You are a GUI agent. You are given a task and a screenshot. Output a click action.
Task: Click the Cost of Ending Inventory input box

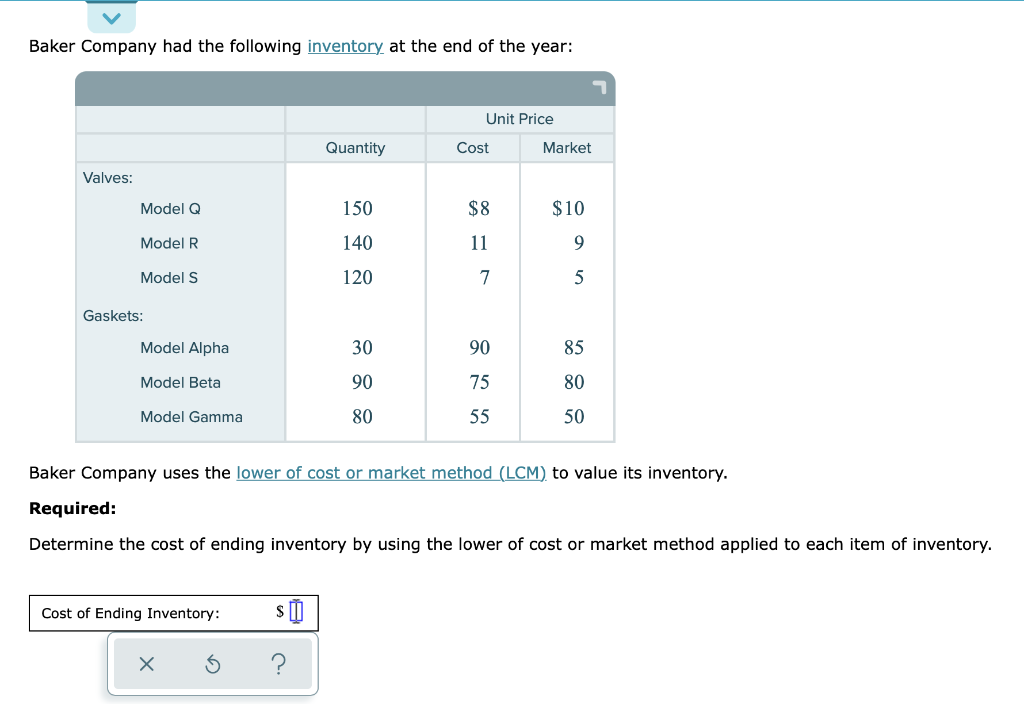tap(295, 612)
